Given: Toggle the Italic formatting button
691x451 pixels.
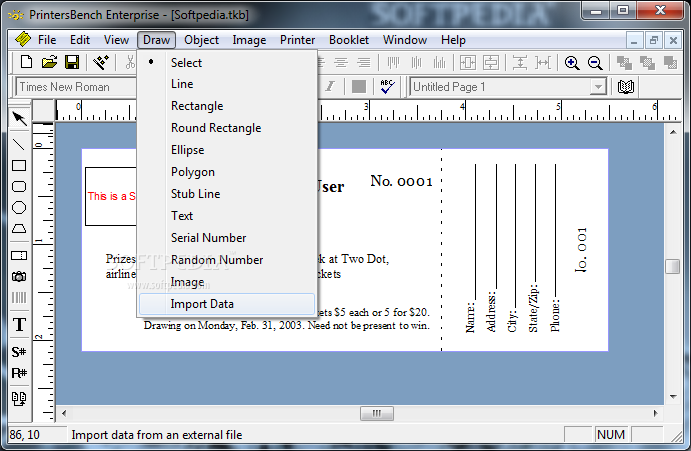Looking at the screenshot, I should coord(330,86).
